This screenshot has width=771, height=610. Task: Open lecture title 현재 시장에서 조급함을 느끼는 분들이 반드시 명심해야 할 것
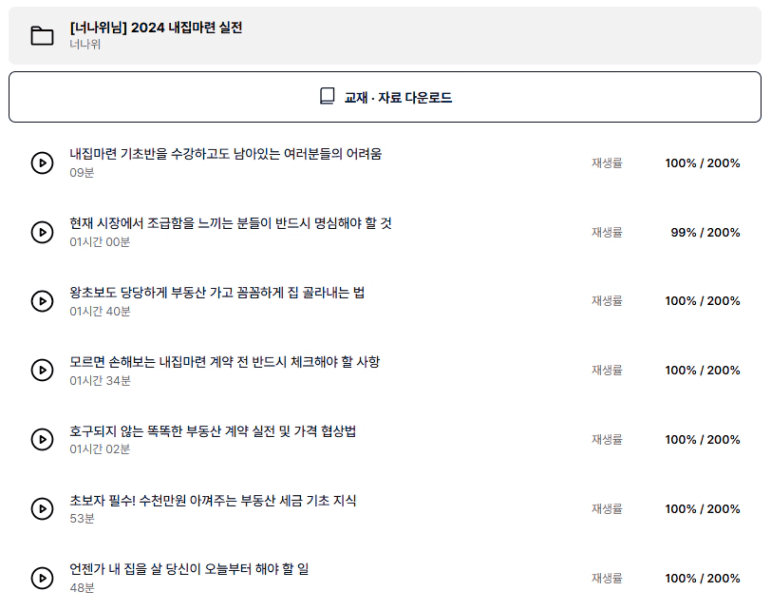[x=231, y=223]
